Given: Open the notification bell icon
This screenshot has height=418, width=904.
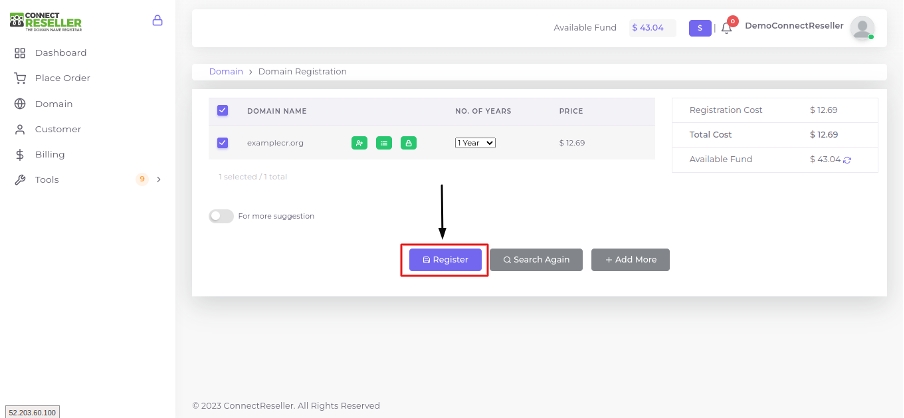Looking at the screenshot, I should (x=726, y=28).
